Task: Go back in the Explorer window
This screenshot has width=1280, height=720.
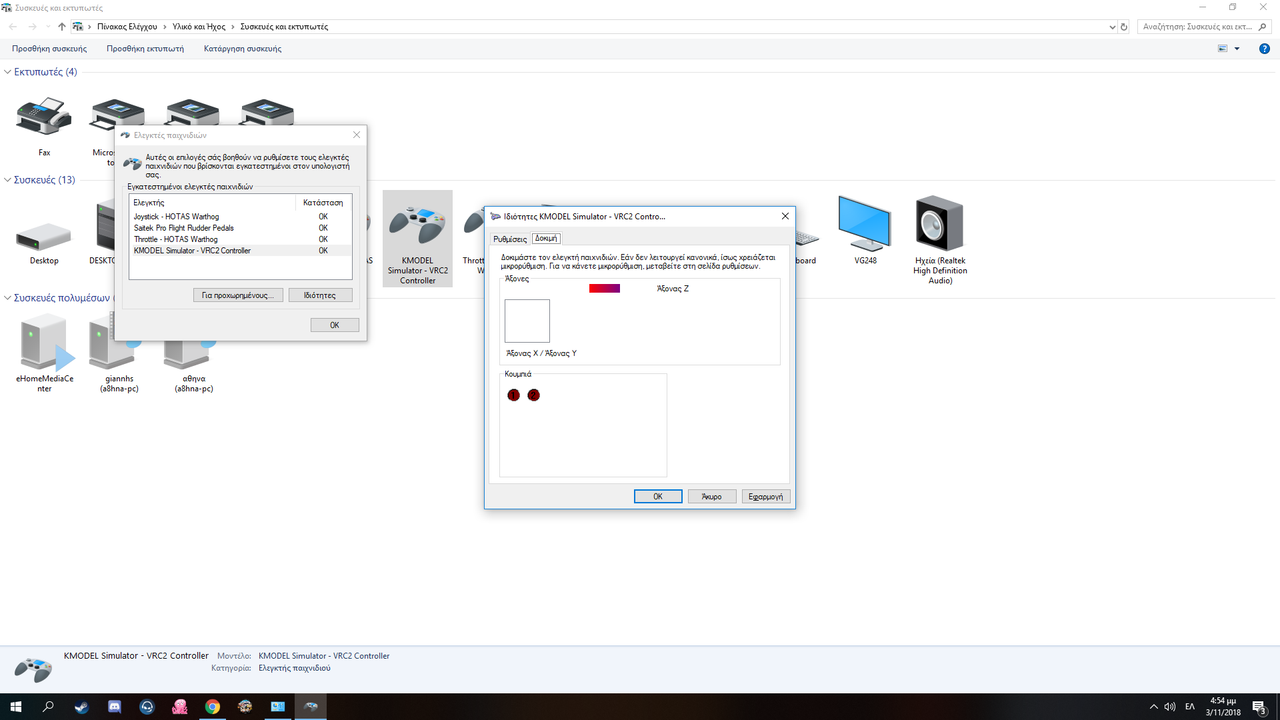Action: 13,27
